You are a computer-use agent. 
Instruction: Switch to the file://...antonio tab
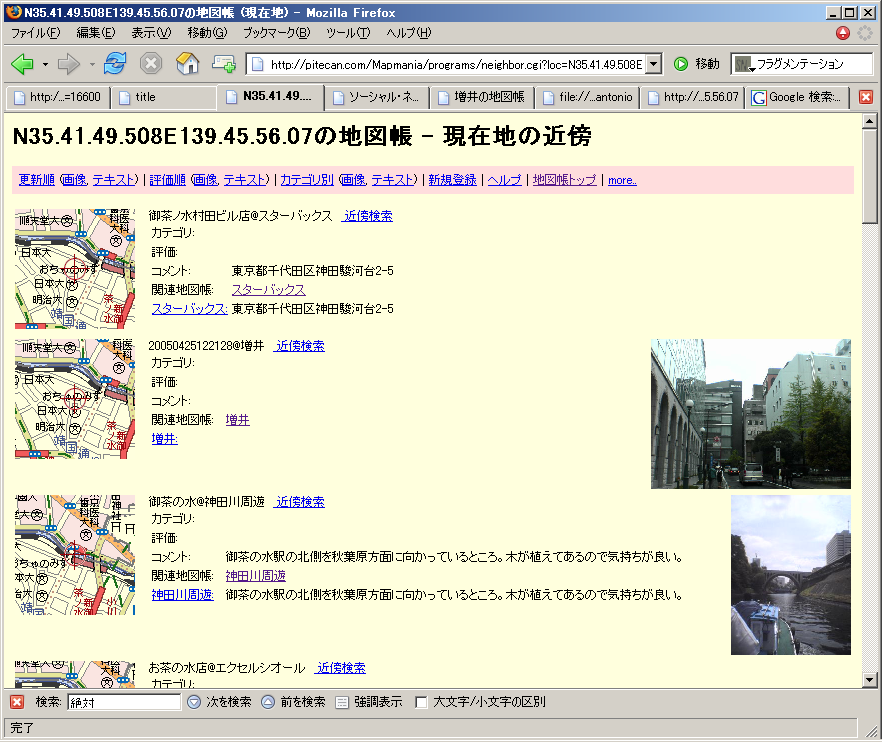587,97
